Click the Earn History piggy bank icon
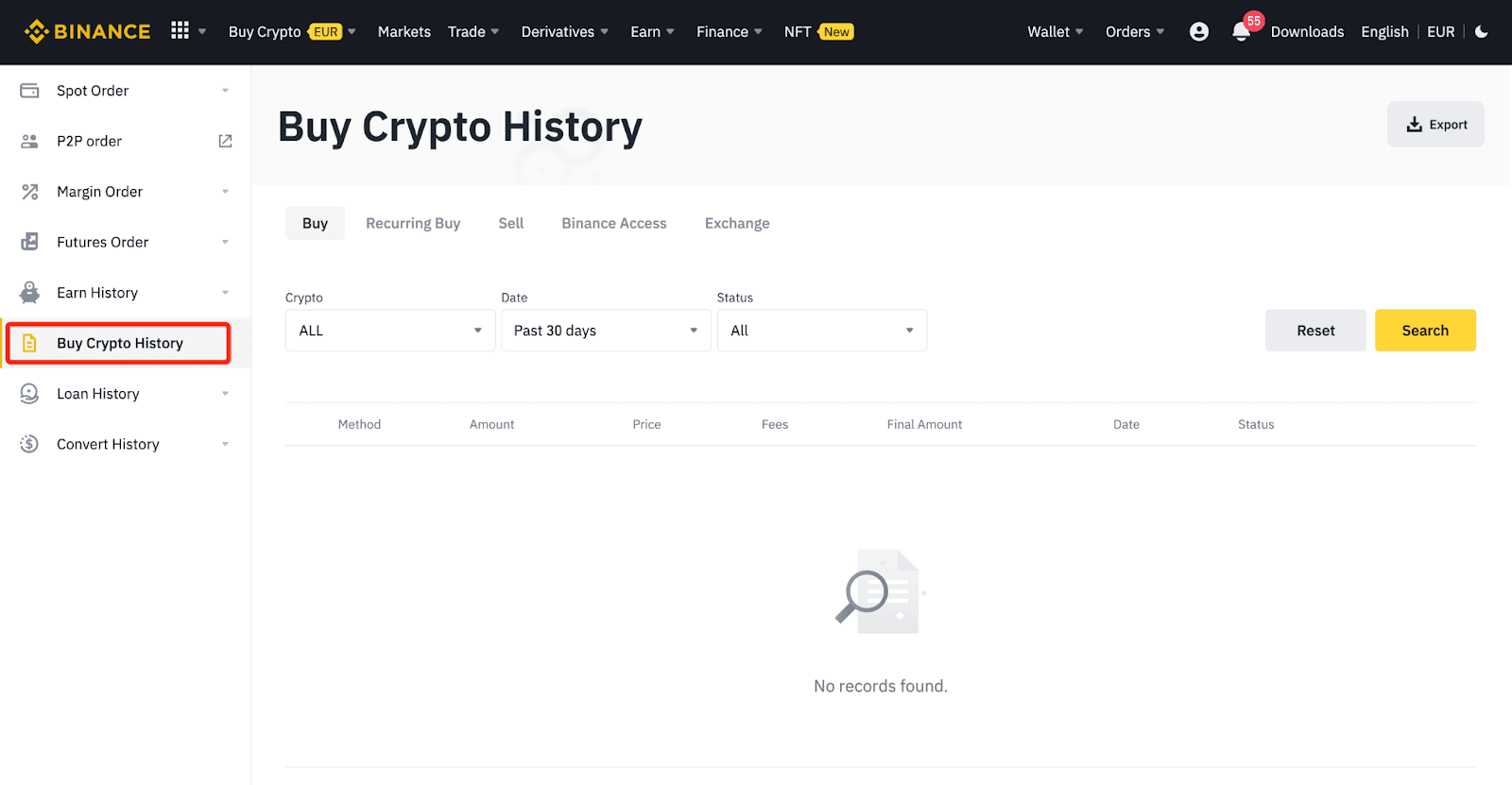Image resolution: width=1512 pixels, height=785 pixels. pyautogui.click(x=29, y=293)
